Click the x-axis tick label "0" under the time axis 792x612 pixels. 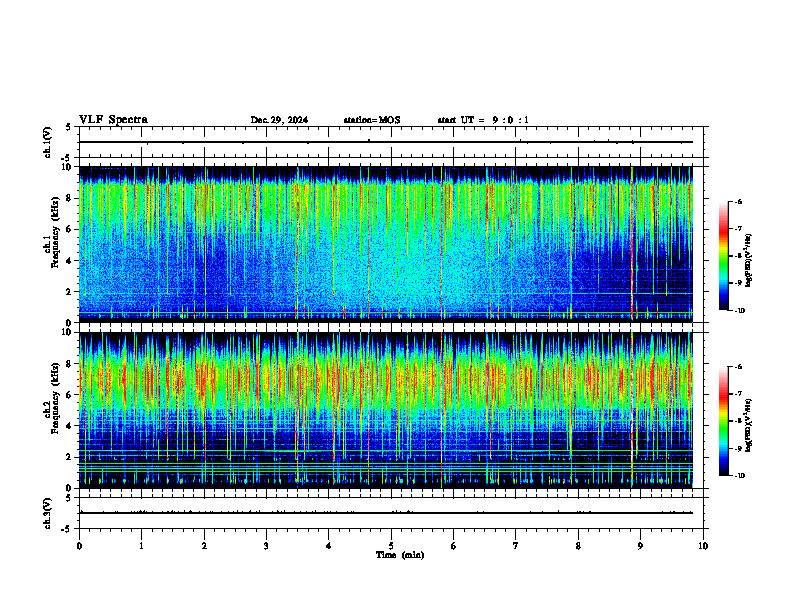tap(79, 546)
